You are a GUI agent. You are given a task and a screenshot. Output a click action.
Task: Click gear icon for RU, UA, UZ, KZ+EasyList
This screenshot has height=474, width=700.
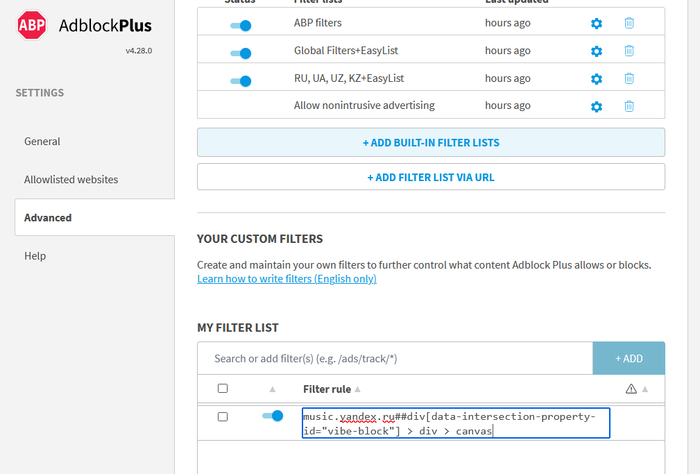click(x=597, y=79)
